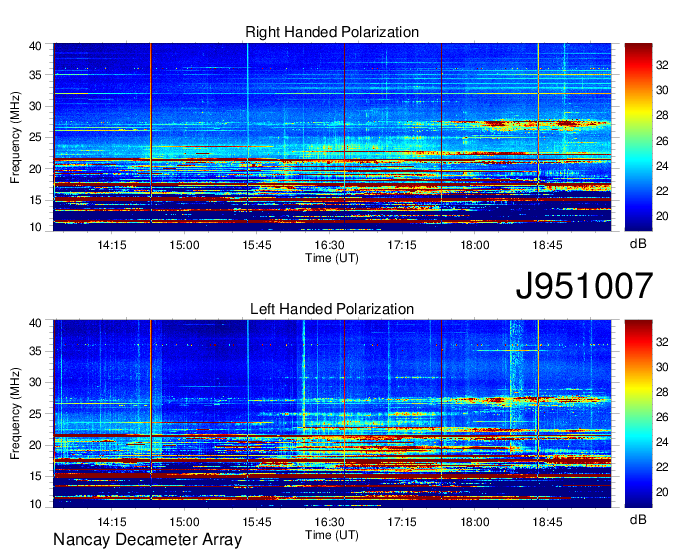Click the 30 frequency tick on Left Handed plot
Screen dimensions: 680x552
point(35,382)
